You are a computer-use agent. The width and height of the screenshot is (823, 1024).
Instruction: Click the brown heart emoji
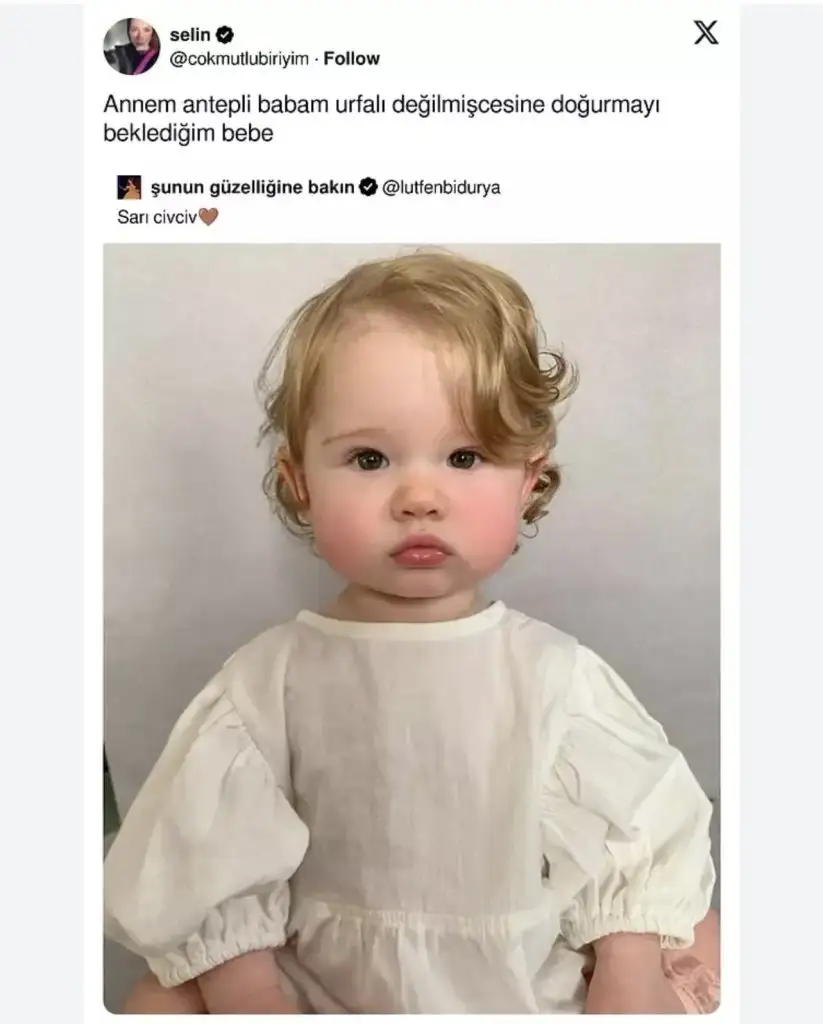(x=208, y=214)
